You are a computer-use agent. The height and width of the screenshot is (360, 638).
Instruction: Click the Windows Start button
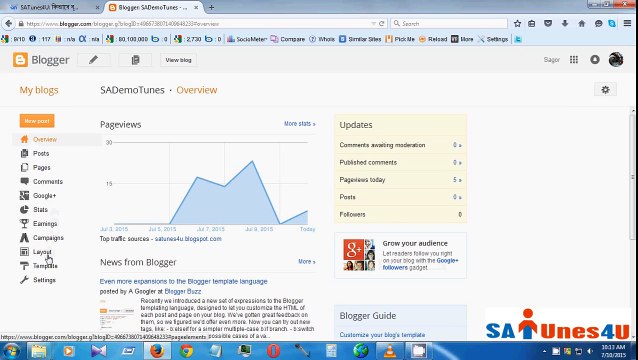tap(11, 351)
